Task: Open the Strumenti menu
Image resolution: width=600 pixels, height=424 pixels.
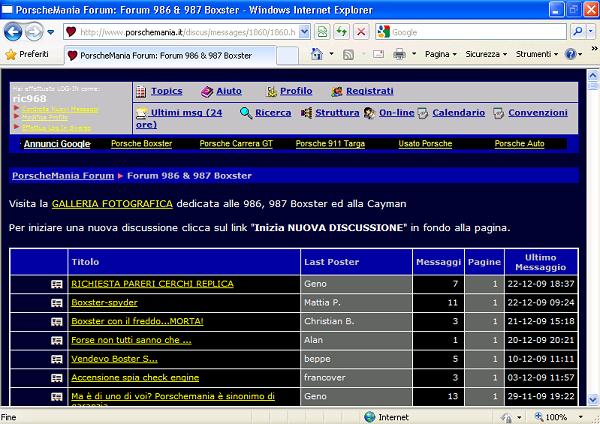Action: coord(537,54)
